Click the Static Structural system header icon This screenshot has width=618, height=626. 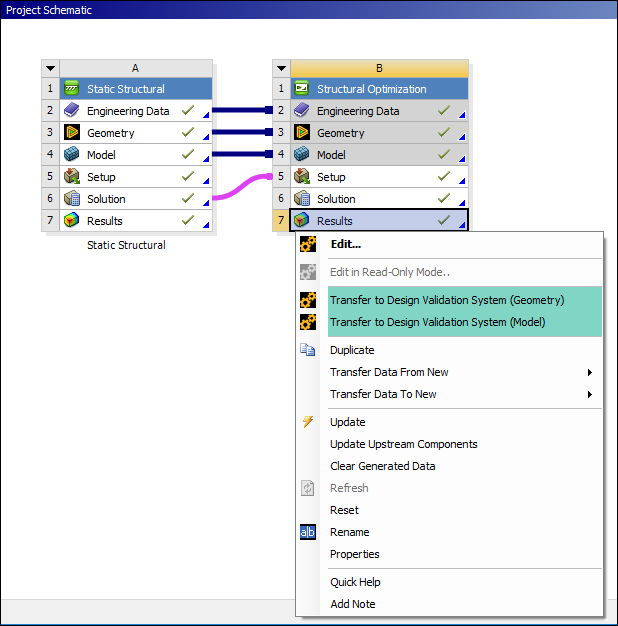coord(71,88)
